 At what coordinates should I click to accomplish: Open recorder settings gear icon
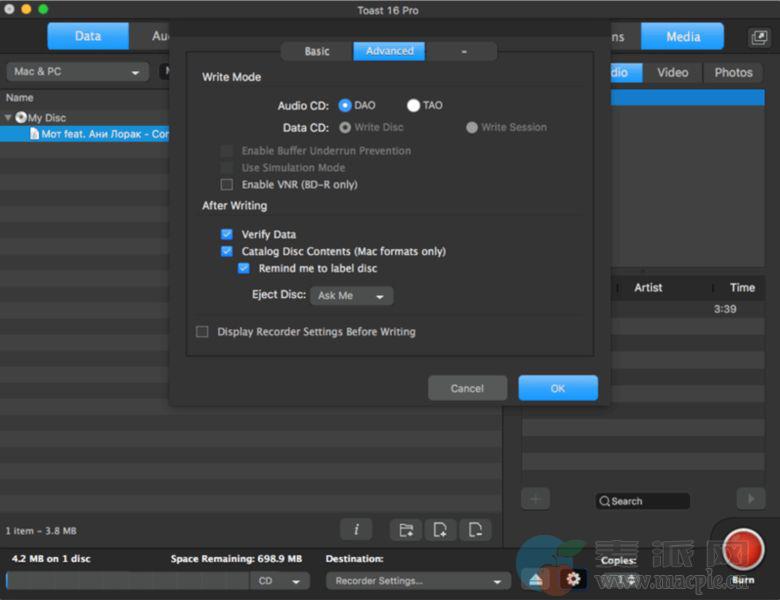coord(573,579)
